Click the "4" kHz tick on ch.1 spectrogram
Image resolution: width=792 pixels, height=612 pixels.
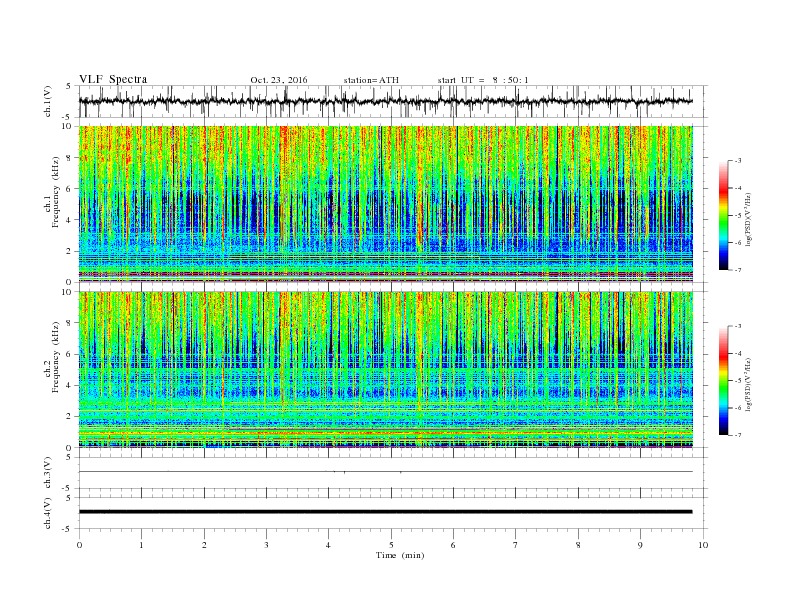pos(69,220)
